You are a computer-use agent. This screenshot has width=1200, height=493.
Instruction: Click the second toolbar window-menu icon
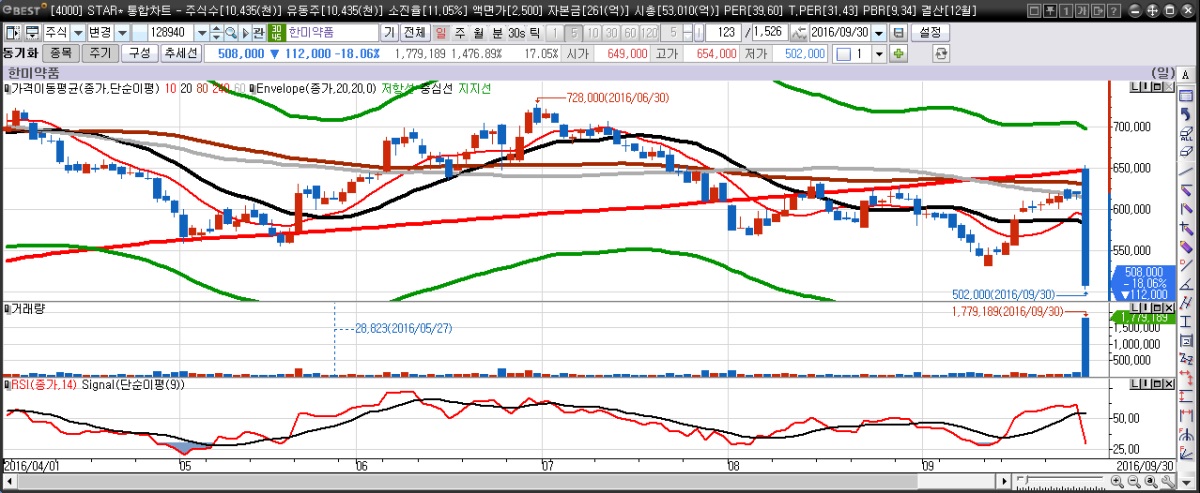pos(34,32)
